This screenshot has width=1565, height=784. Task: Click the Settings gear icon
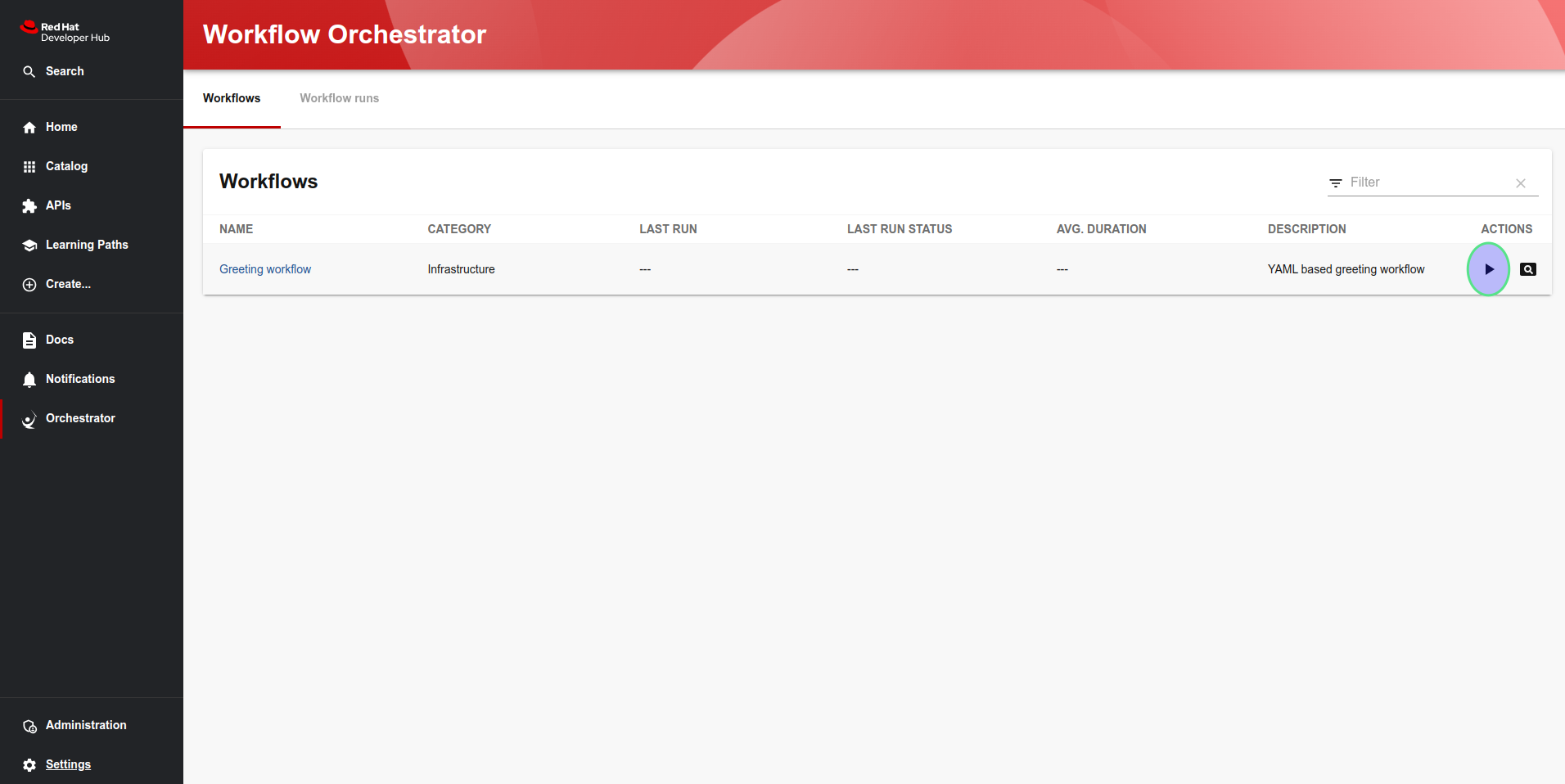click(x=29, y=765)
